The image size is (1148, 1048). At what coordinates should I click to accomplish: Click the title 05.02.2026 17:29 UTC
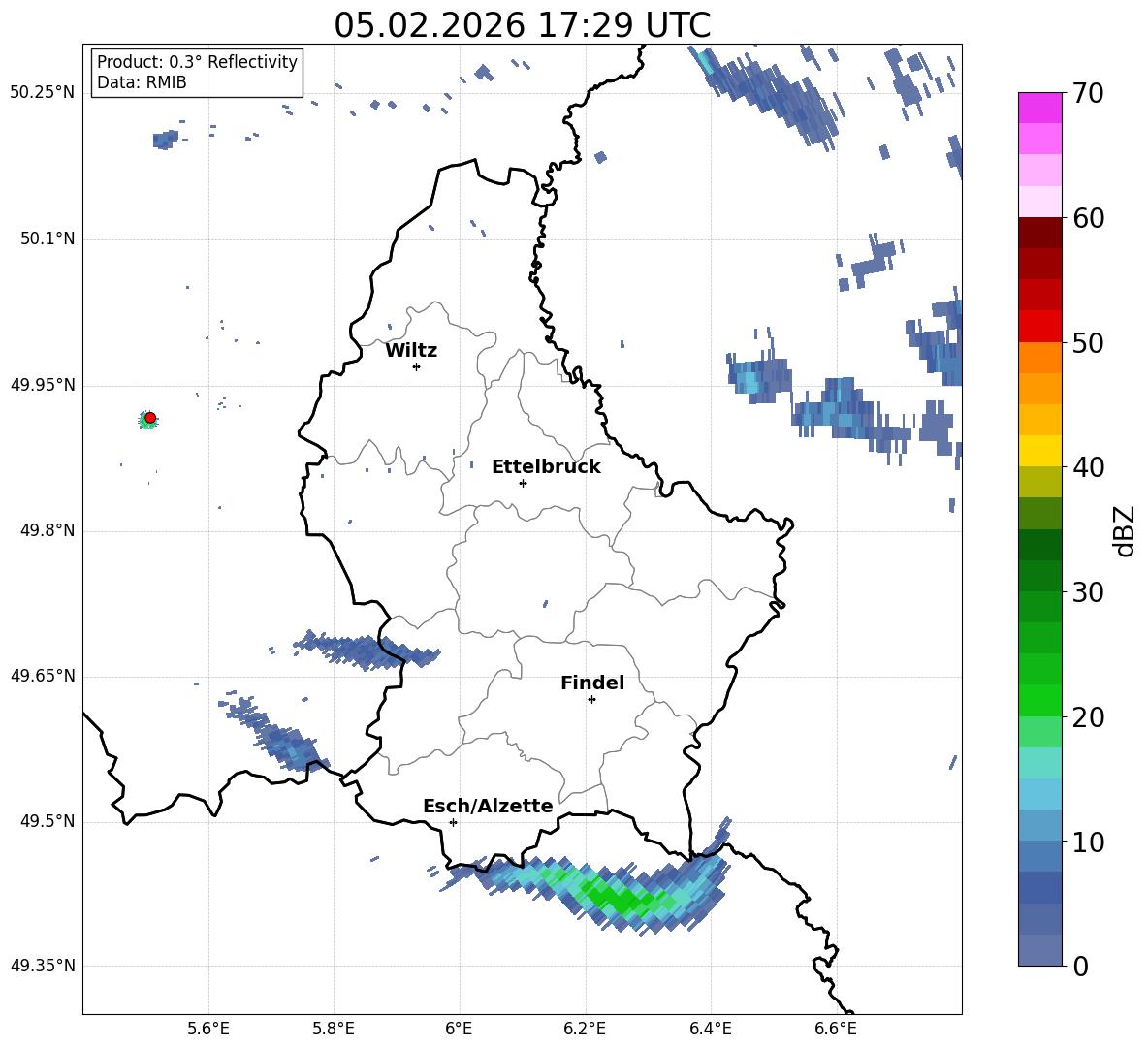(x=522, y=25)
